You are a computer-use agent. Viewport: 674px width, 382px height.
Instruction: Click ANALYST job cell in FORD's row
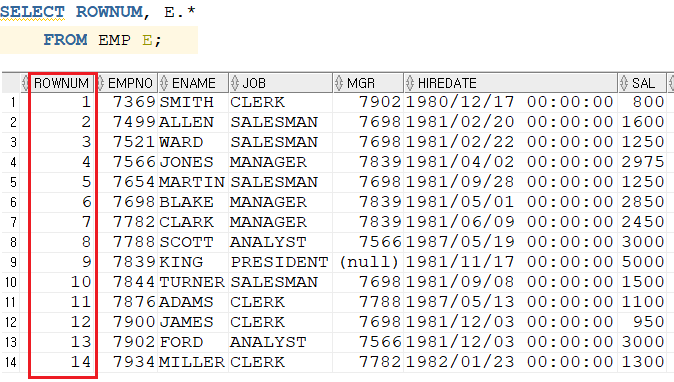click(281, 342)
